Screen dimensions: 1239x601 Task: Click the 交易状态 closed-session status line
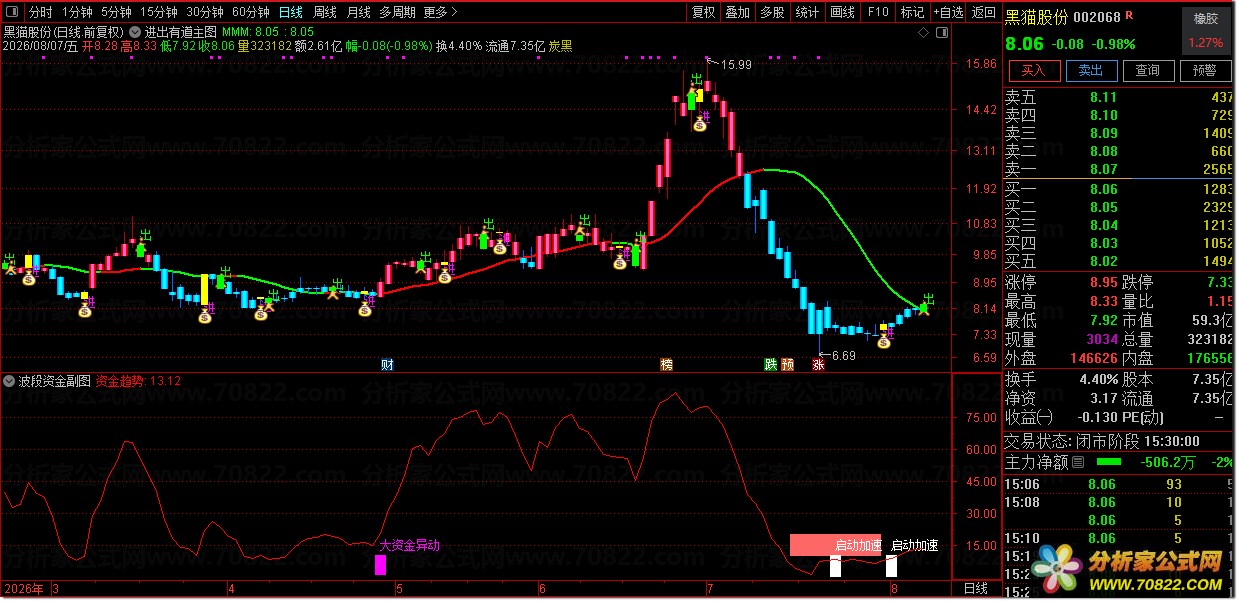(1116, 442)
